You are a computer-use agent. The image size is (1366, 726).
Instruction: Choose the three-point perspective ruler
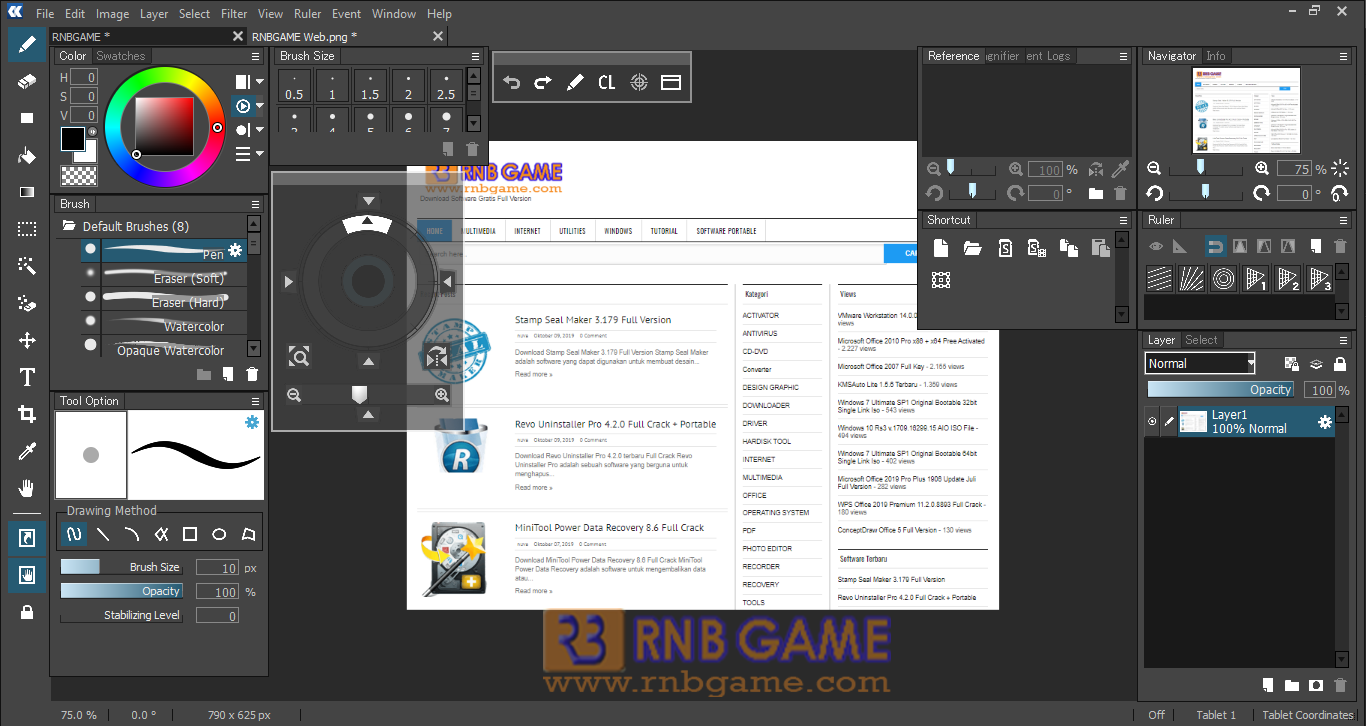point(1319,278)
